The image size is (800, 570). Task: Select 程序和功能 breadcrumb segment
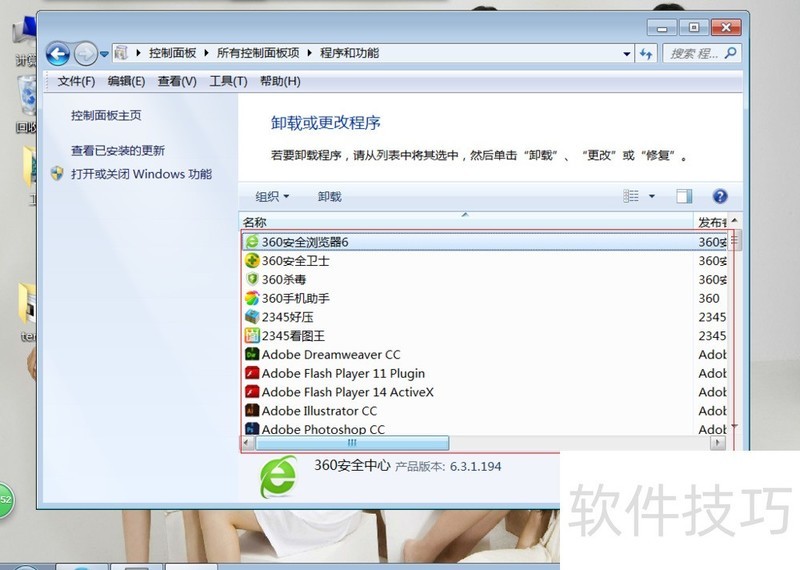coord(349,53)
